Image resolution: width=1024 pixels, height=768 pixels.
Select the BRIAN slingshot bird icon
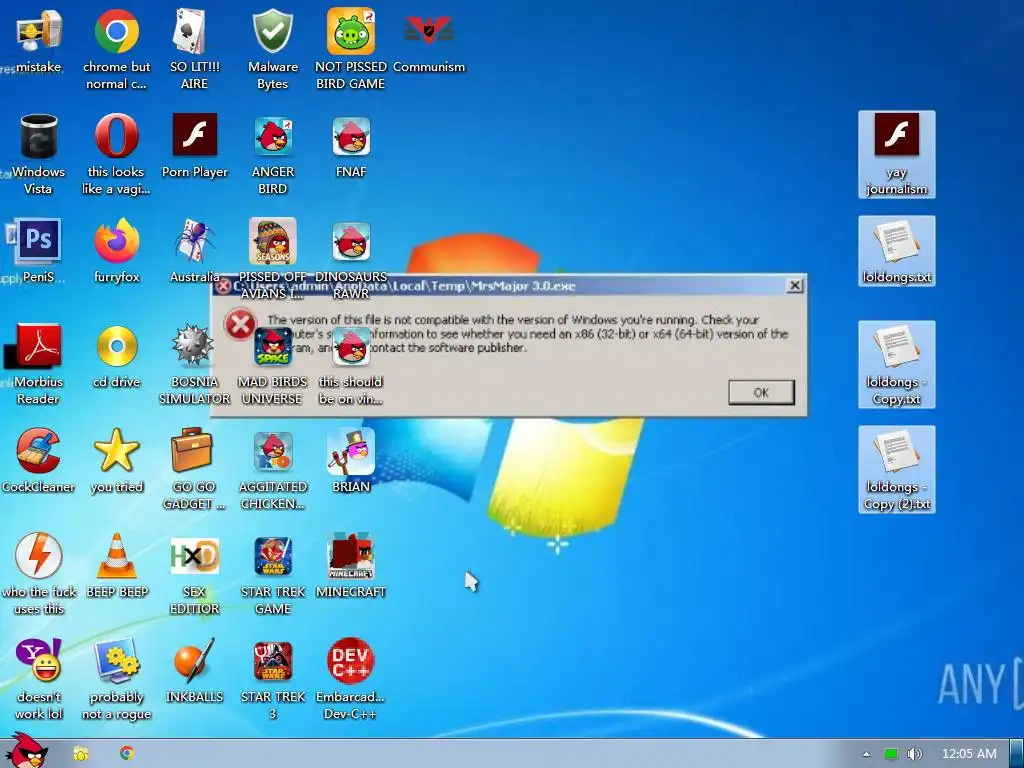point(351,461)
